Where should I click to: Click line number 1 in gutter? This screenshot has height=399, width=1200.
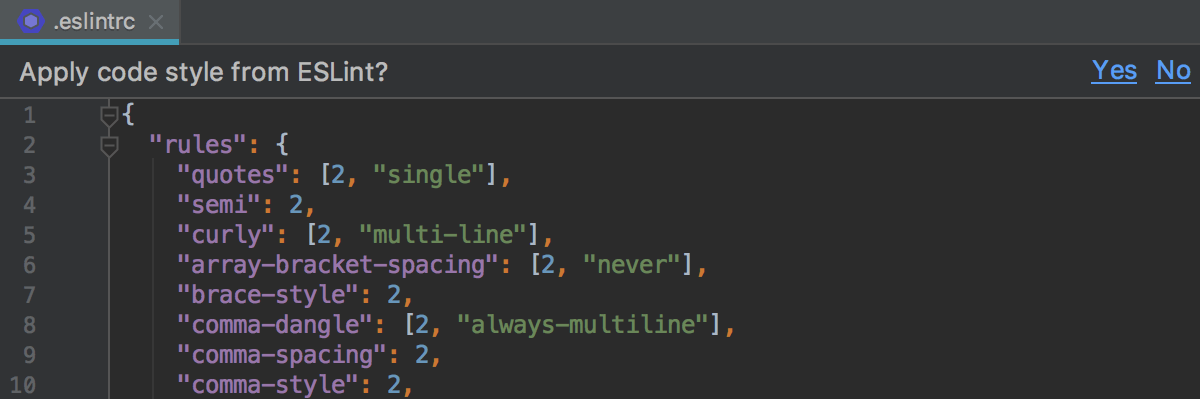tap(29, 116)
